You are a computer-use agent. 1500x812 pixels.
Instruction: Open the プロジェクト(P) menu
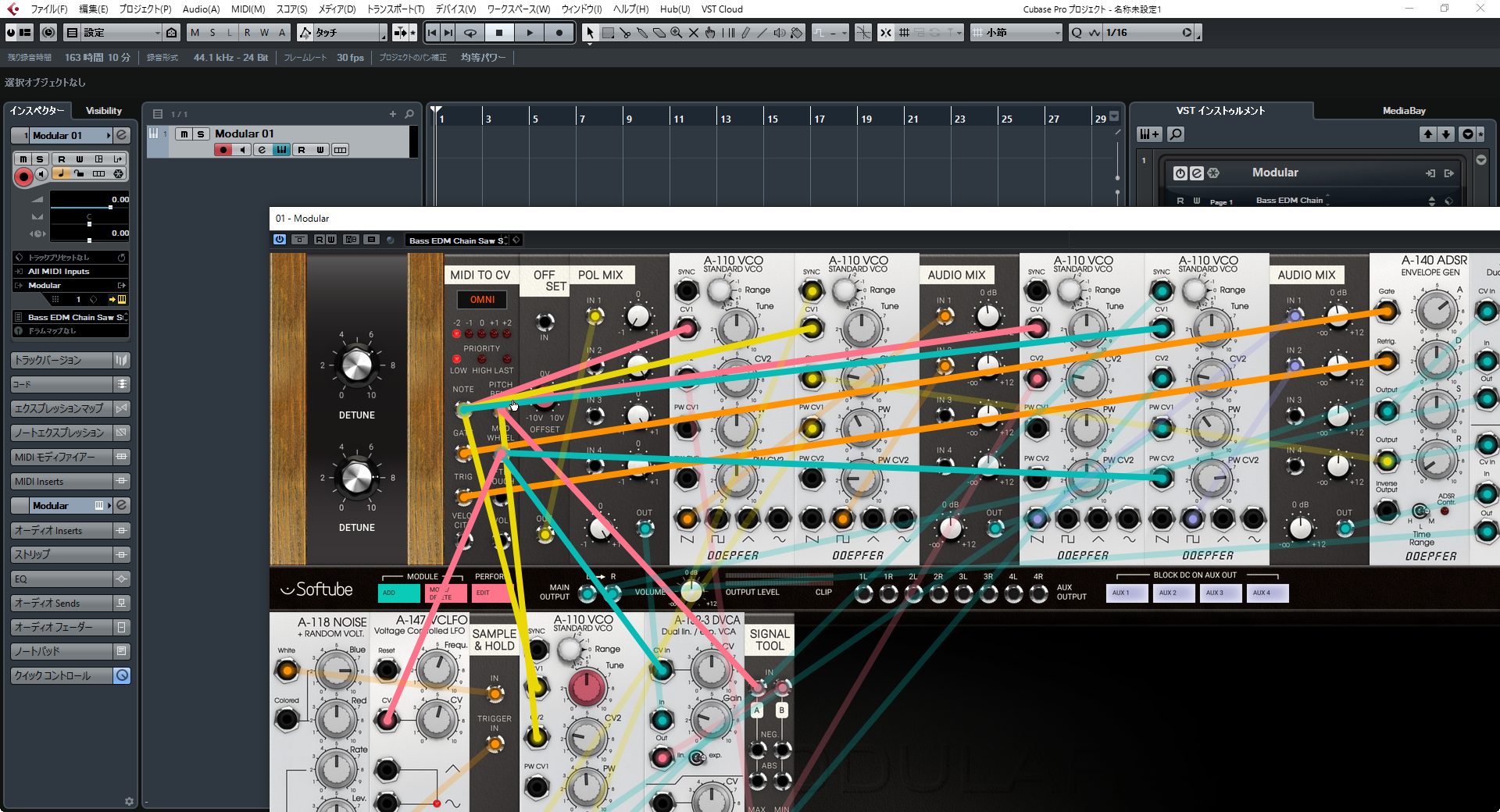pos(145,9)
